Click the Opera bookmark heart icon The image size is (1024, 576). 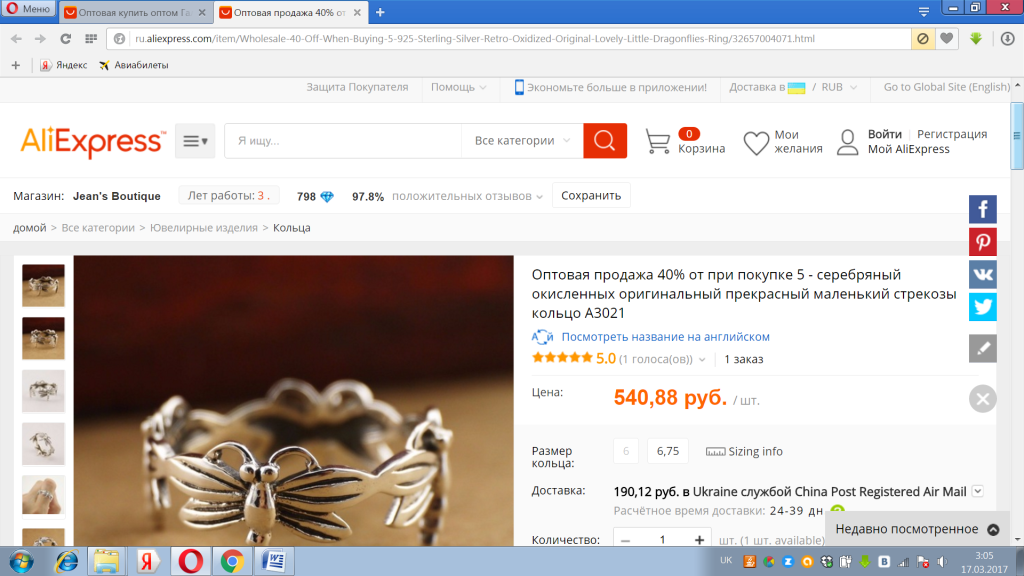tap(946, 38)
